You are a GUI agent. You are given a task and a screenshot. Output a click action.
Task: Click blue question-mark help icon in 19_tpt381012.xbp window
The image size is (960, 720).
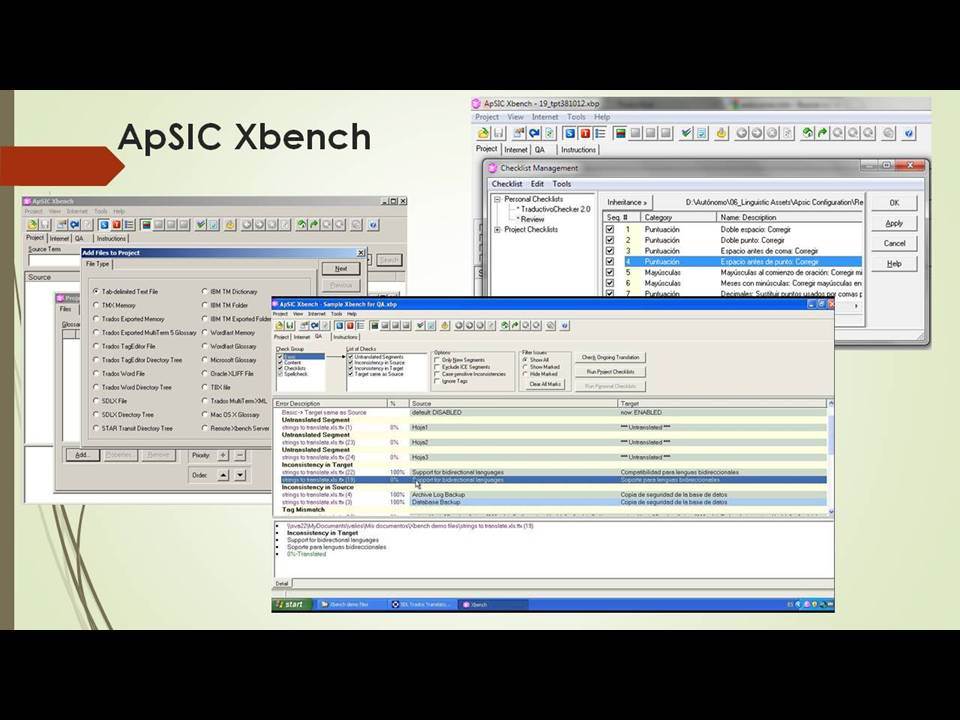(909, 133)
